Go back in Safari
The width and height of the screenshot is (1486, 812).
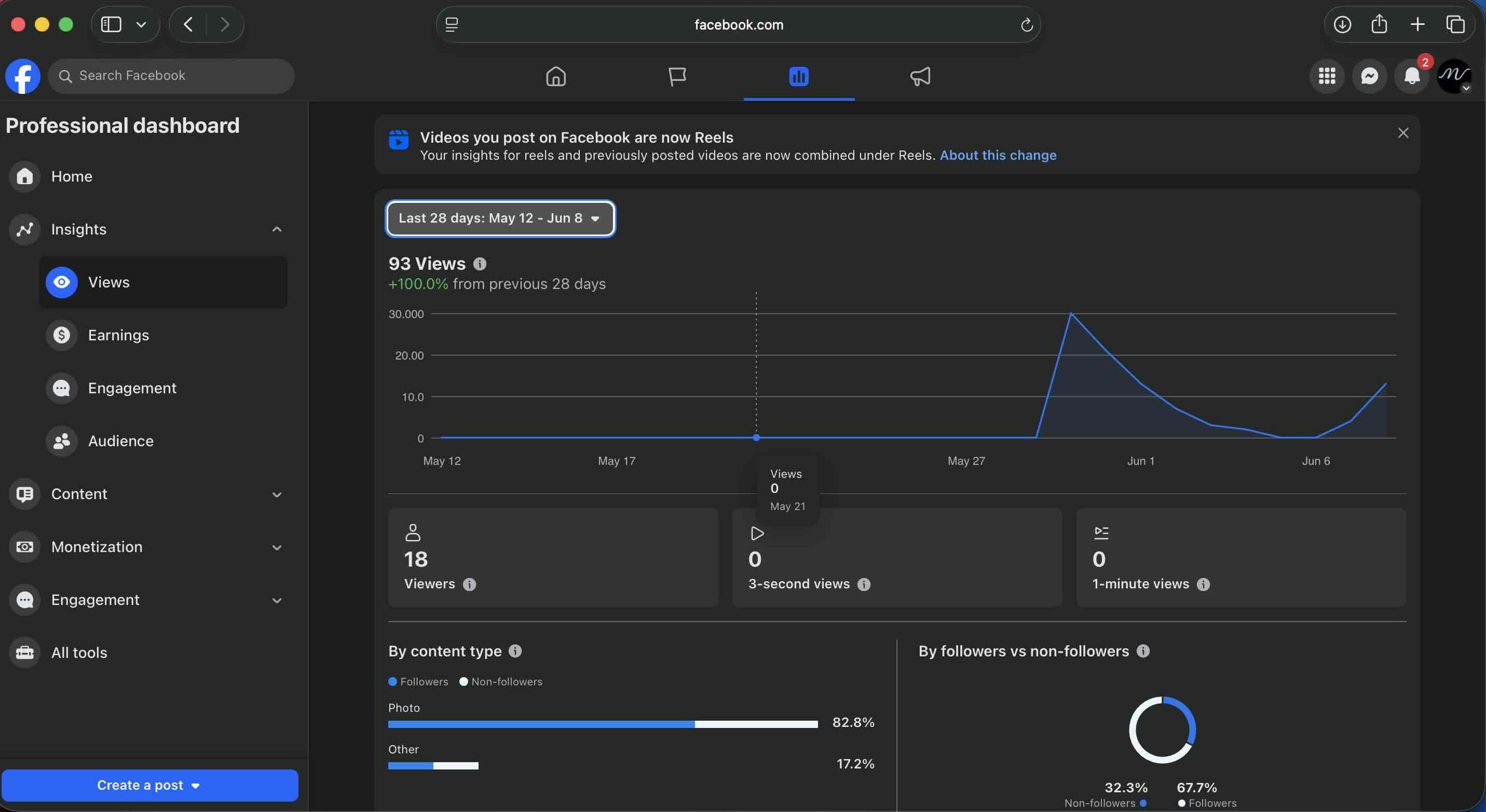point(188,24)
